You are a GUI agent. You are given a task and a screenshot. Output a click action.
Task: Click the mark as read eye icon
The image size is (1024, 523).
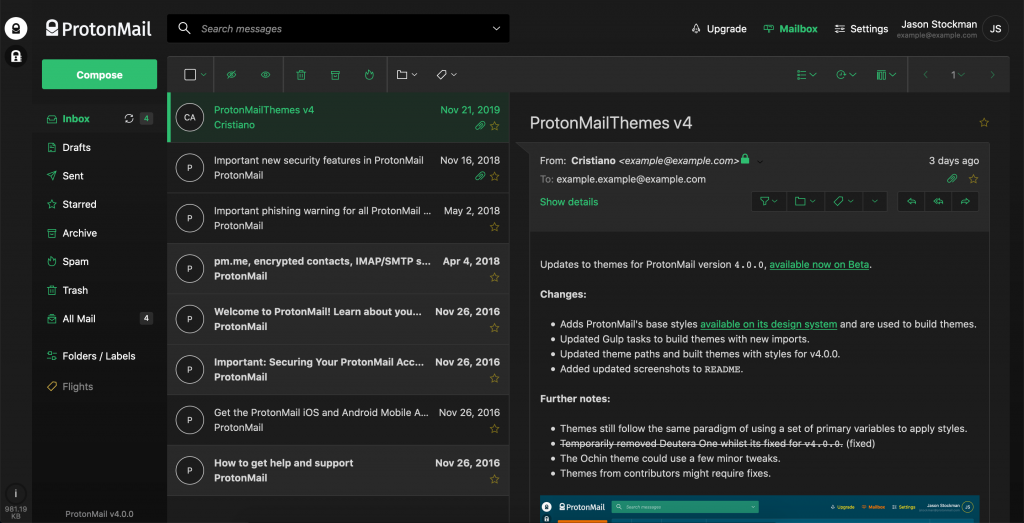point(265,75)
